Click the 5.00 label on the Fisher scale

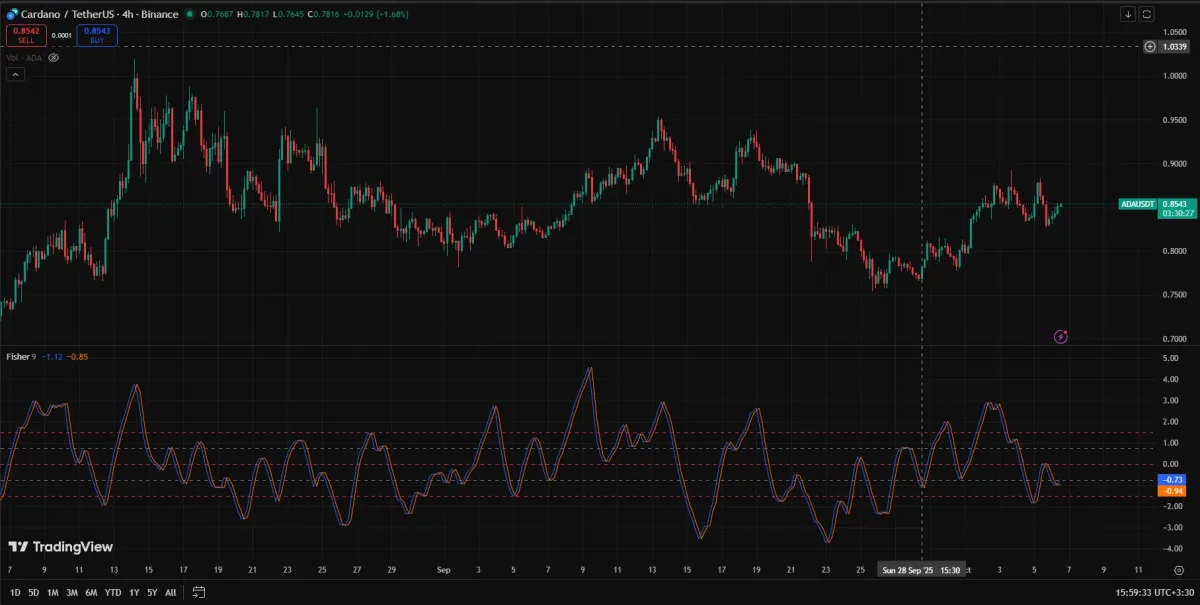[x=1171, y=357]
